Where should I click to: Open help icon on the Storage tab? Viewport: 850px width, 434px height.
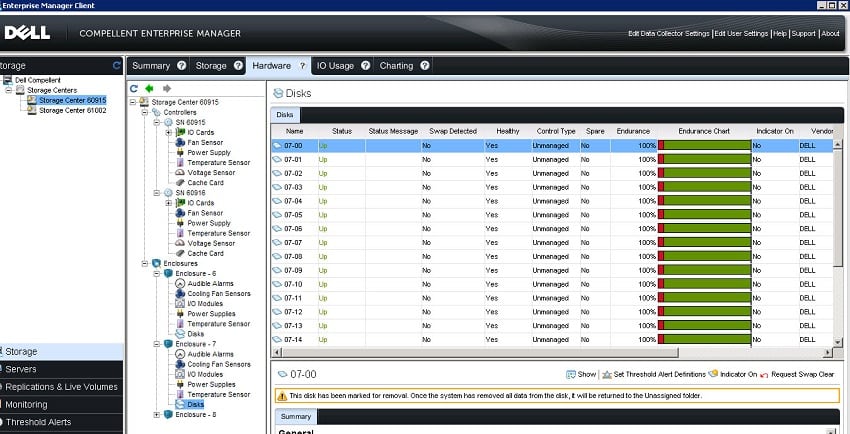238,66
